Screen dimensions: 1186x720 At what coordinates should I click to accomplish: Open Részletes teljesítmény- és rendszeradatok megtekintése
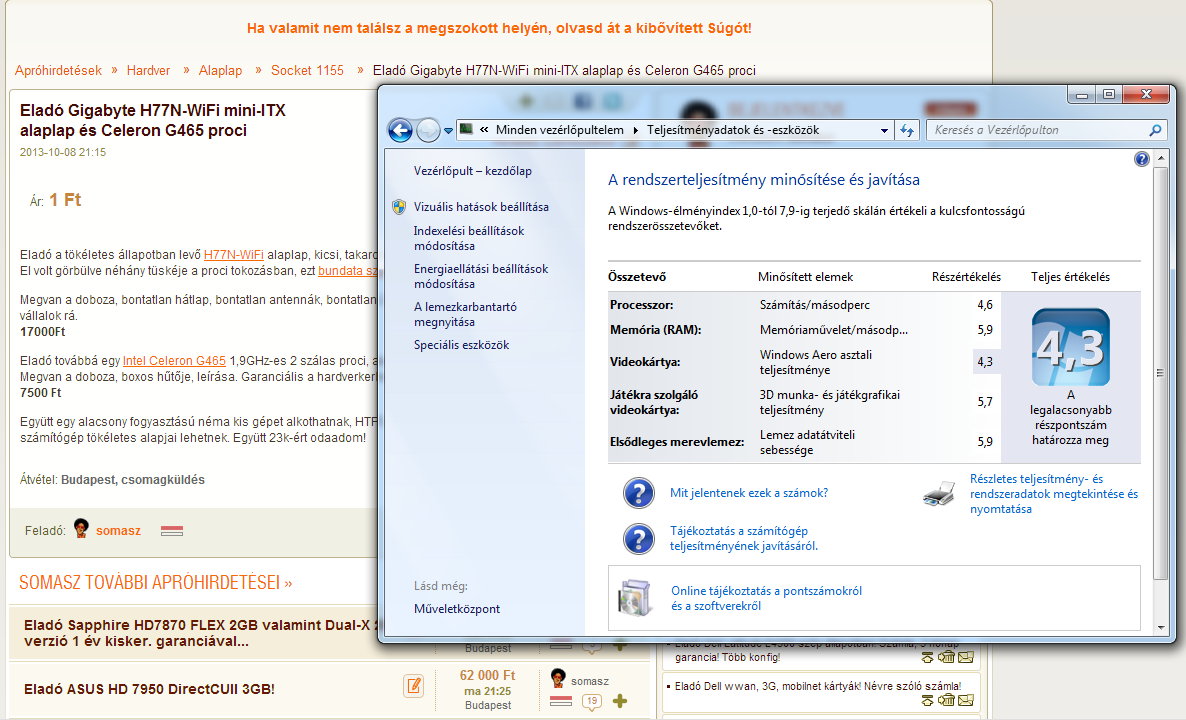(x=1054, y=494)
